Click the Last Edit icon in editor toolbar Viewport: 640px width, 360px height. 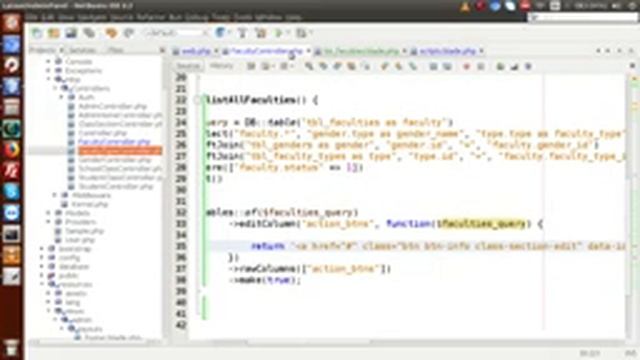251,66
